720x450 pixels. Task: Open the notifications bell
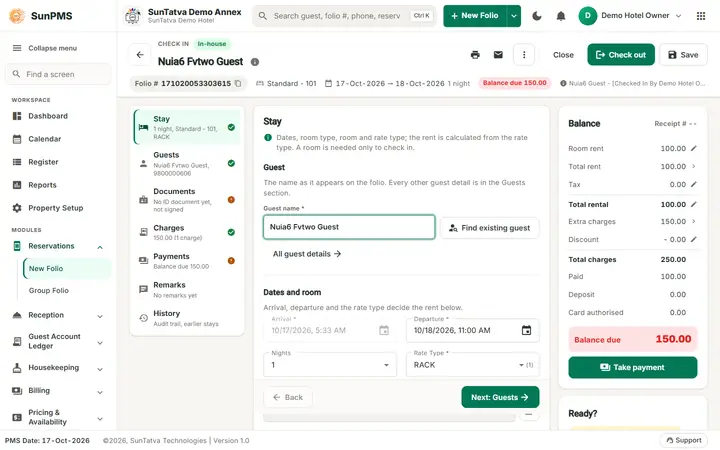click(561, 16)
